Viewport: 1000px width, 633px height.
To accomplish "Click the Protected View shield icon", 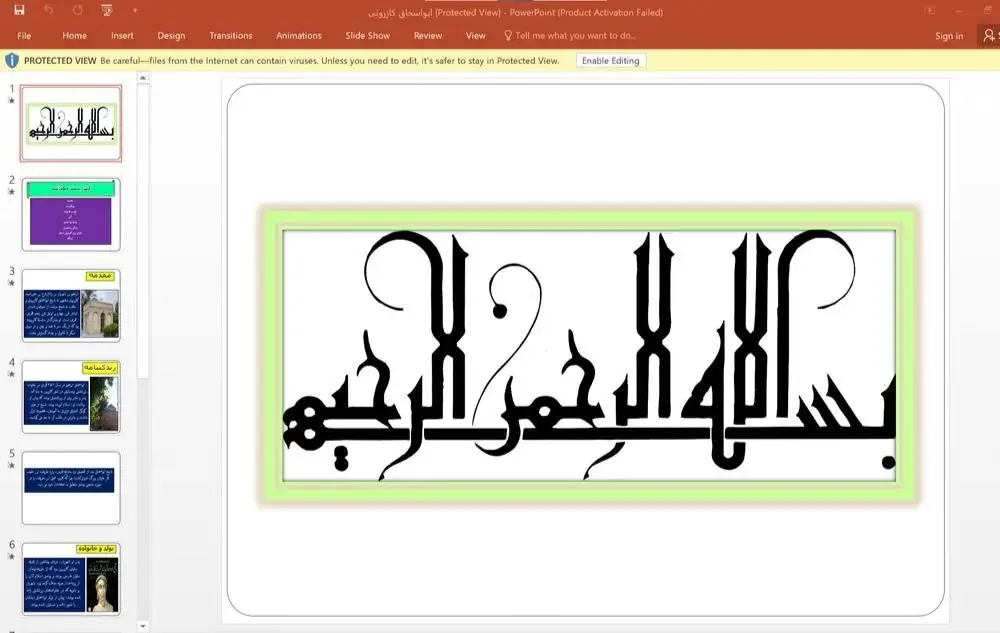I will click(x=12, y=60).
